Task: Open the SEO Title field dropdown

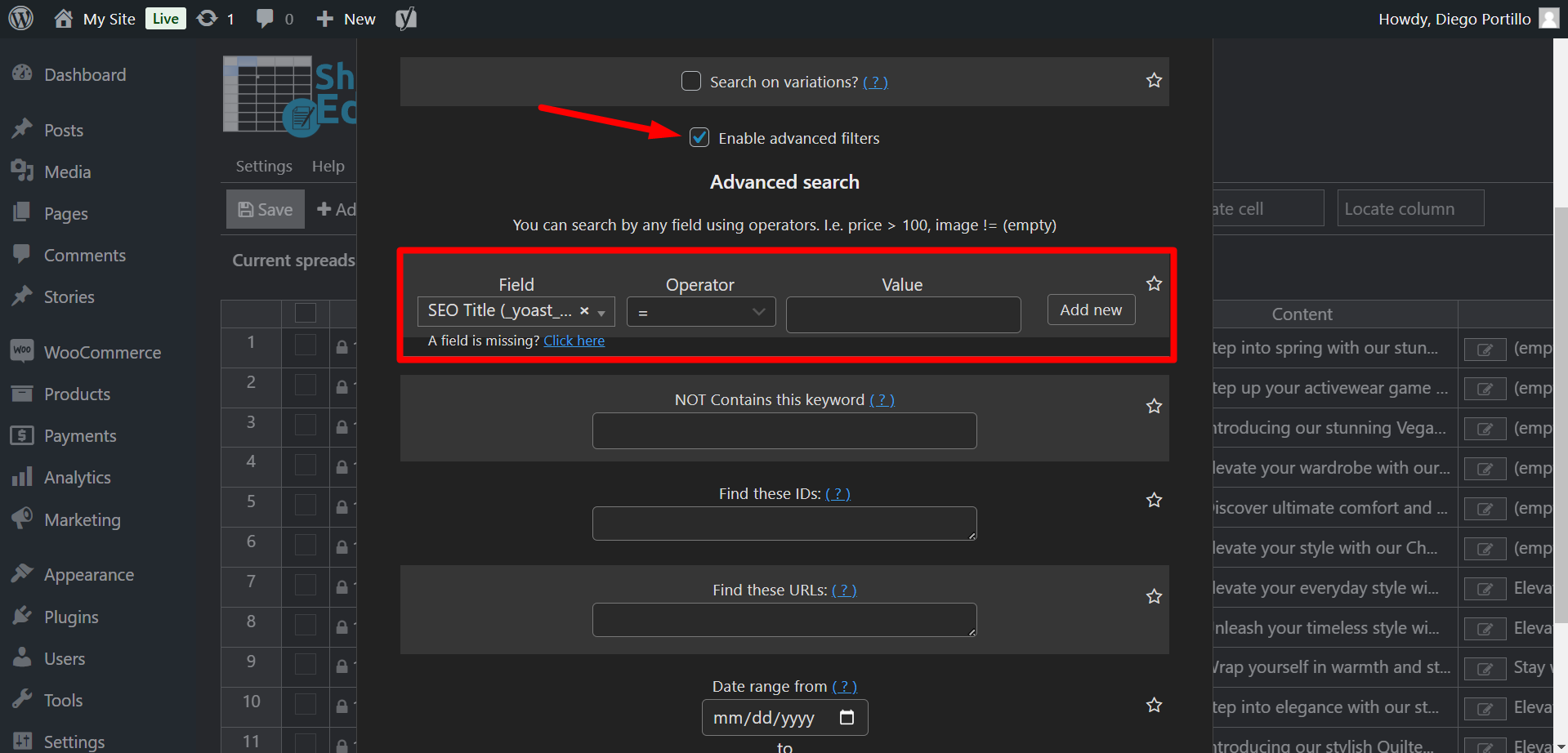Action: click(601, 312)
